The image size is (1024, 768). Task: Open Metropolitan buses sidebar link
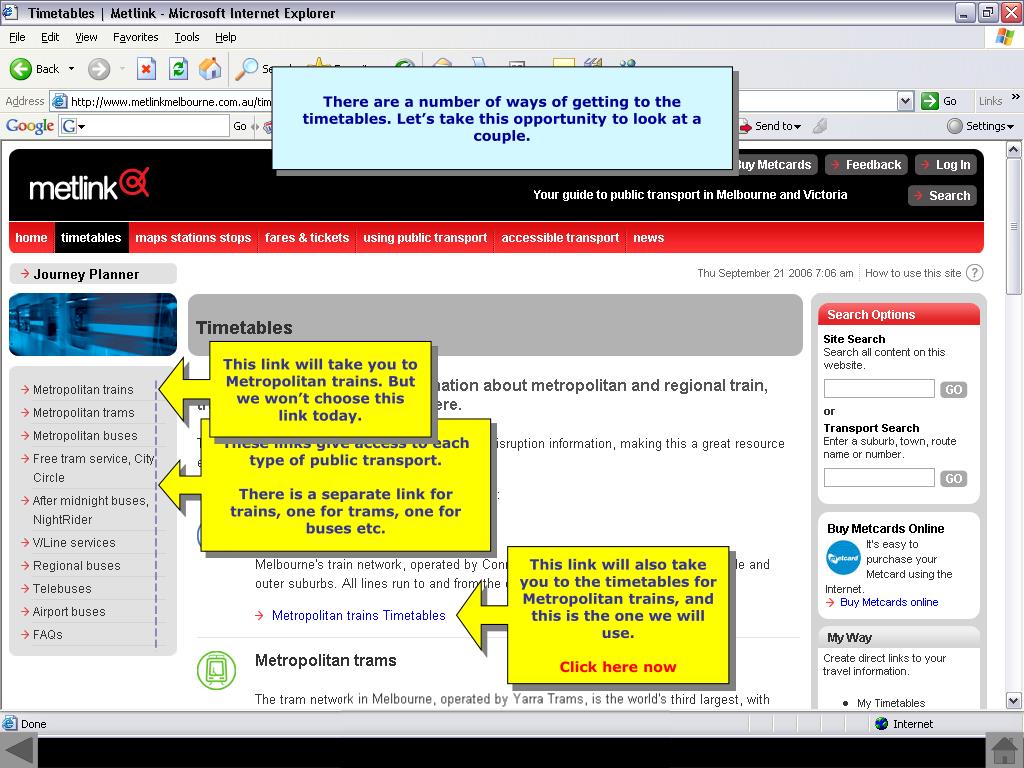click(85, 436)
